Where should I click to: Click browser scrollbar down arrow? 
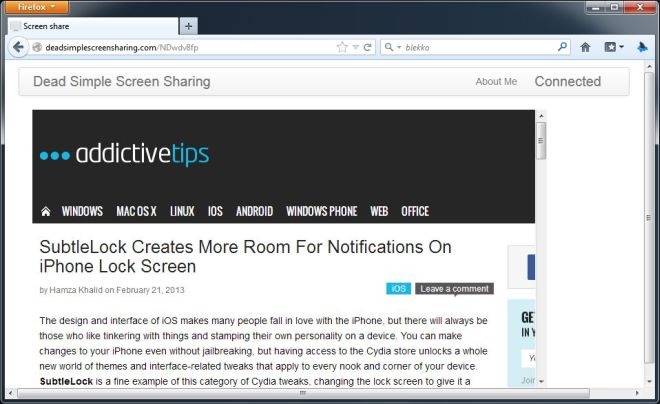pos(649,382)
